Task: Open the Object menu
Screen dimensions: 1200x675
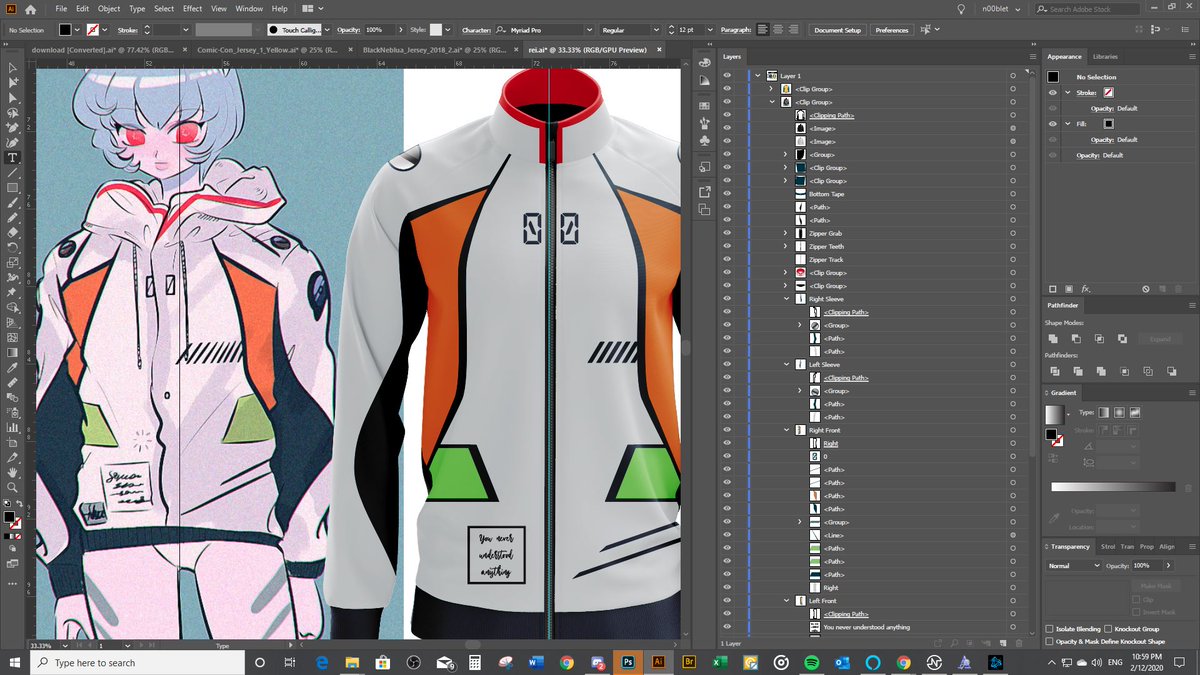Action: pyautogui.click(x=109, y=9)
